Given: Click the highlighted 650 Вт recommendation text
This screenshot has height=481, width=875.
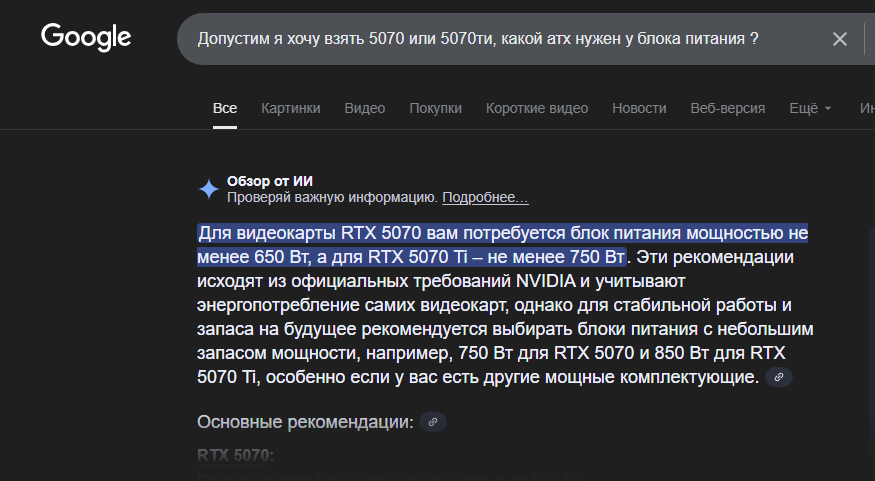Looking at the screenshot, I should [x=502, y=245].
